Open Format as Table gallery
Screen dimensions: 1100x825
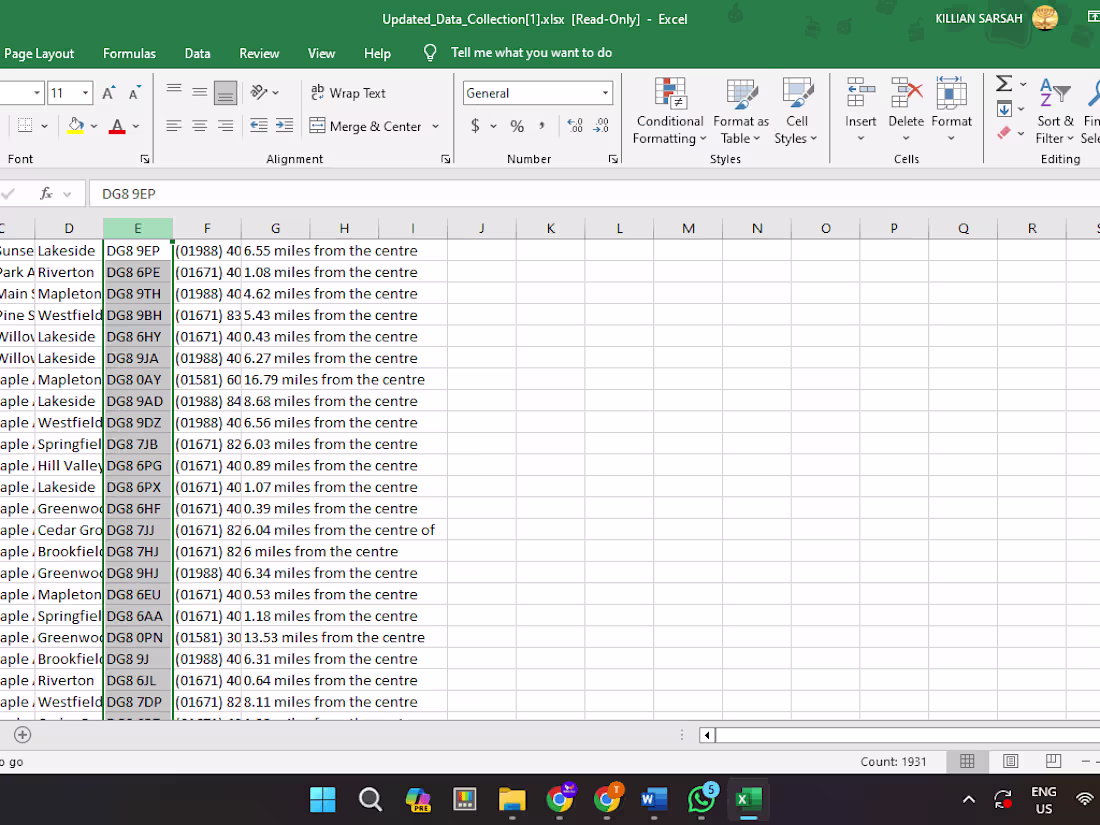[741, 111]
